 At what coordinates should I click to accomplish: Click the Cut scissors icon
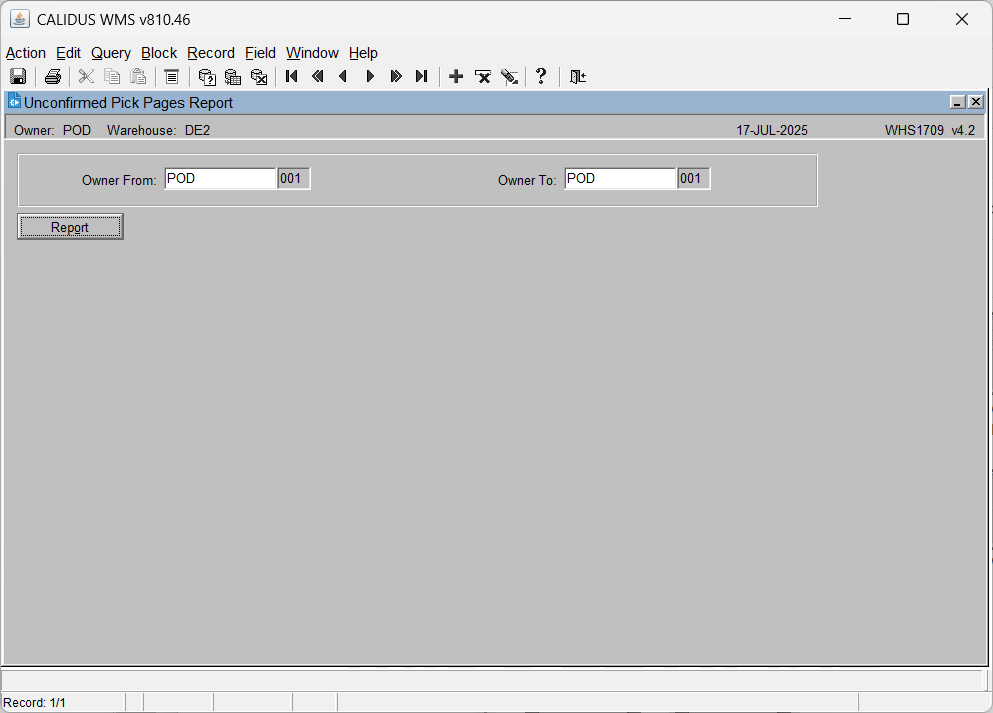pyautogui.click(x=86, y=77)
